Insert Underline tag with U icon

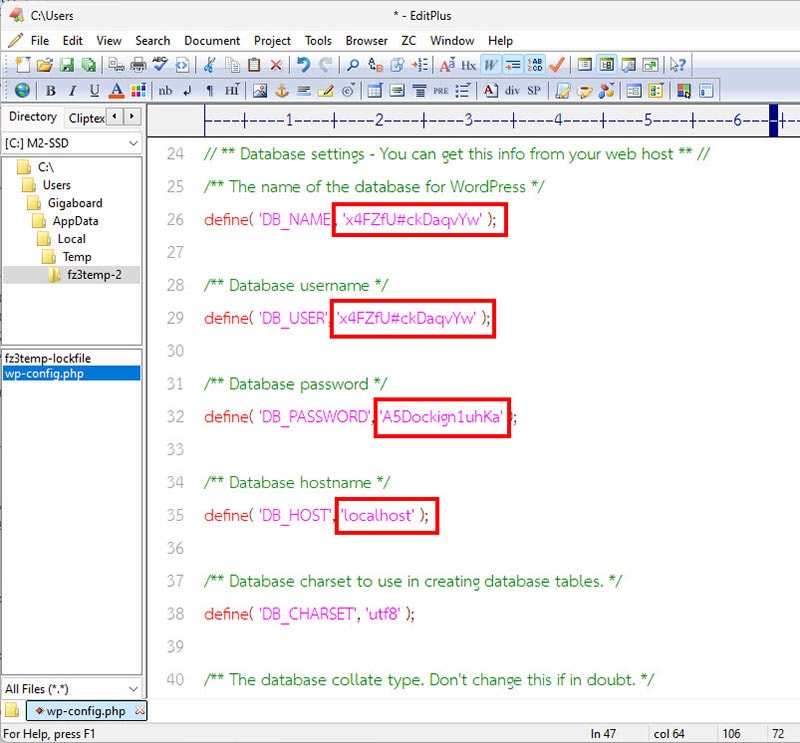[94, 90]
